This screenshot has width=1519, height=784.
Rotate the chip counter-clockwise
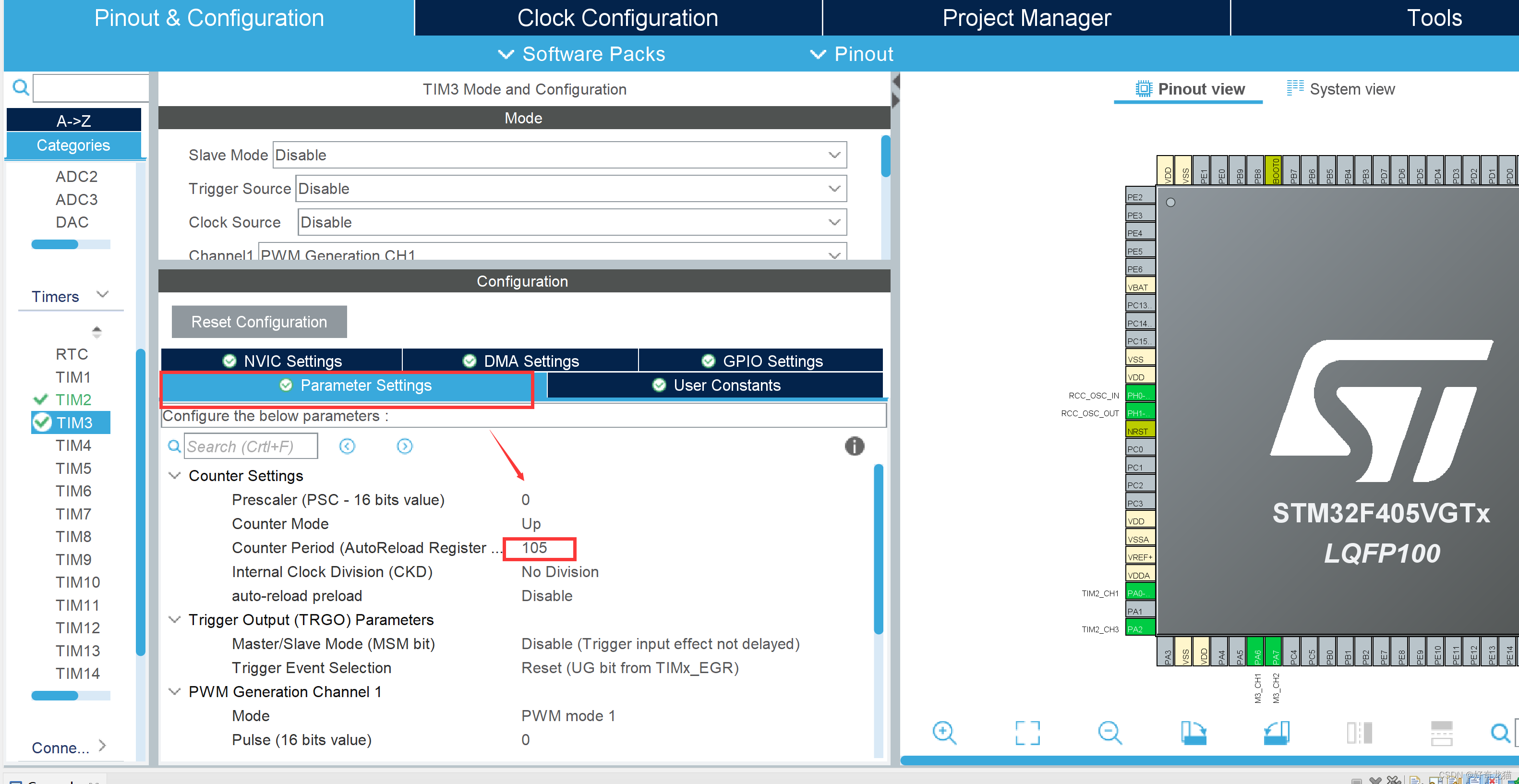[x=1277, y=732]
